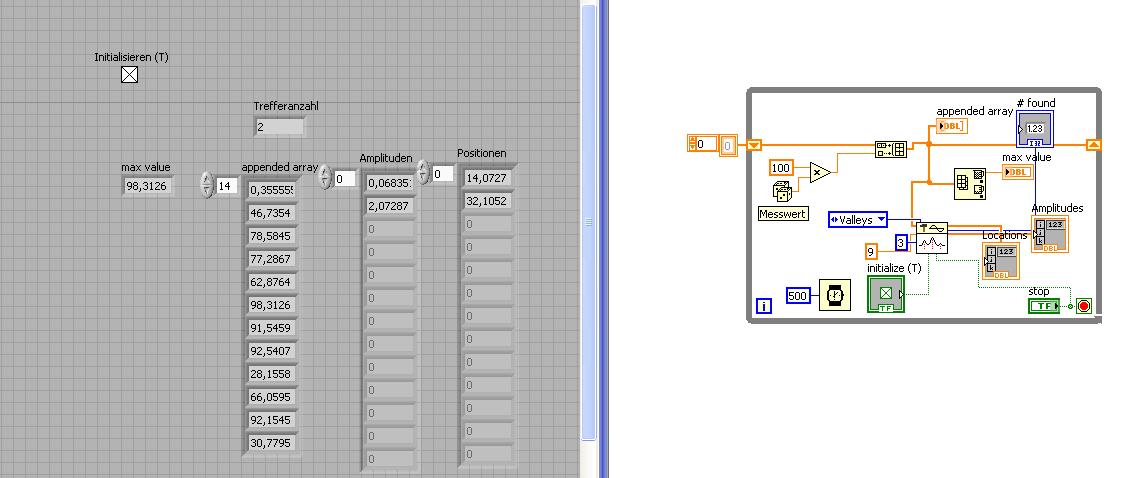Select appended array value 66,0595
1137x478 pixels.
(x=272, y=397)
